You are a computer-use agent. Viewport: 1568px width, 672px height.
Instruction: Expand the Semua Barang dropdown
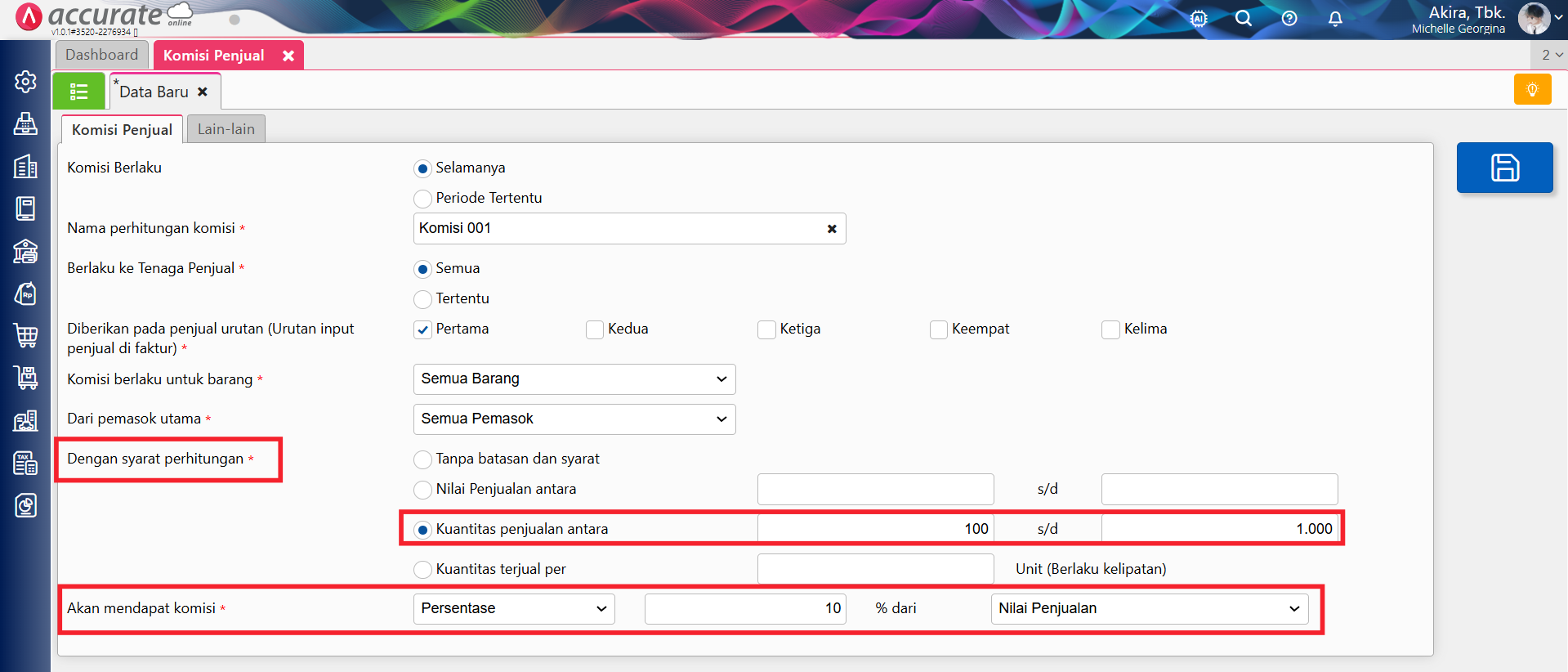tap(574, 379)
